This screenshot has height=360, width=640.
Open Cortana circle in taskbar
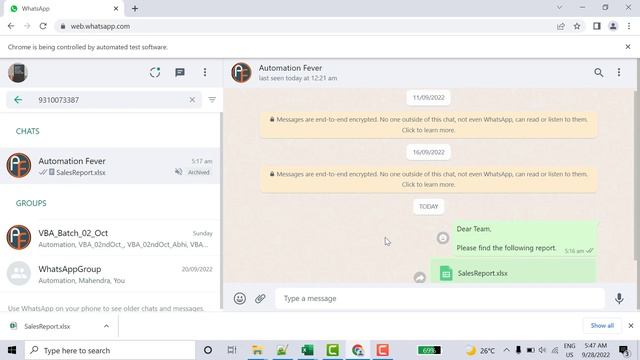click(x=208, y=350)
